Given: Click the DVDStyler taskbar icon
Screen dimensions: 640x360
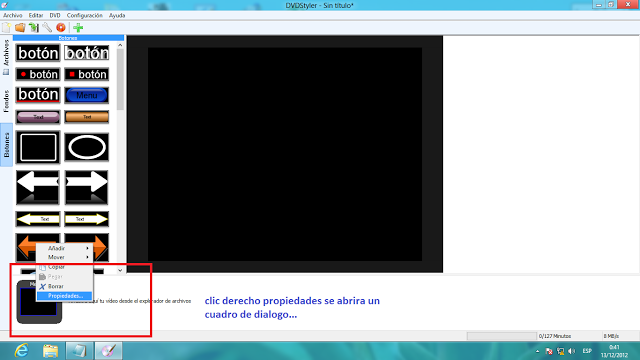Looking at the screenshot, I should [108, 351].
